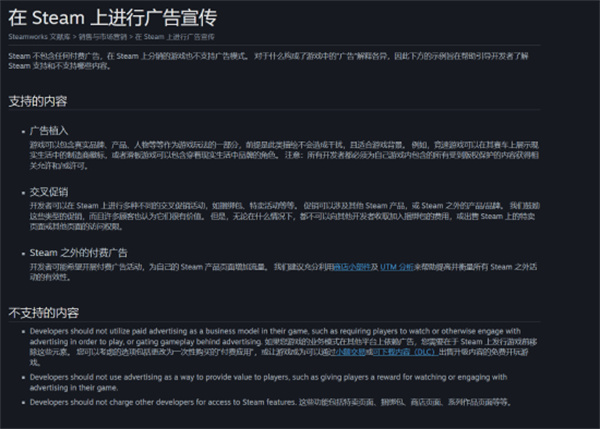Open the Steamworks 文献库 breadcrumb link
Viewport: 600px width, 429px height.
click(x=39, y=37)
